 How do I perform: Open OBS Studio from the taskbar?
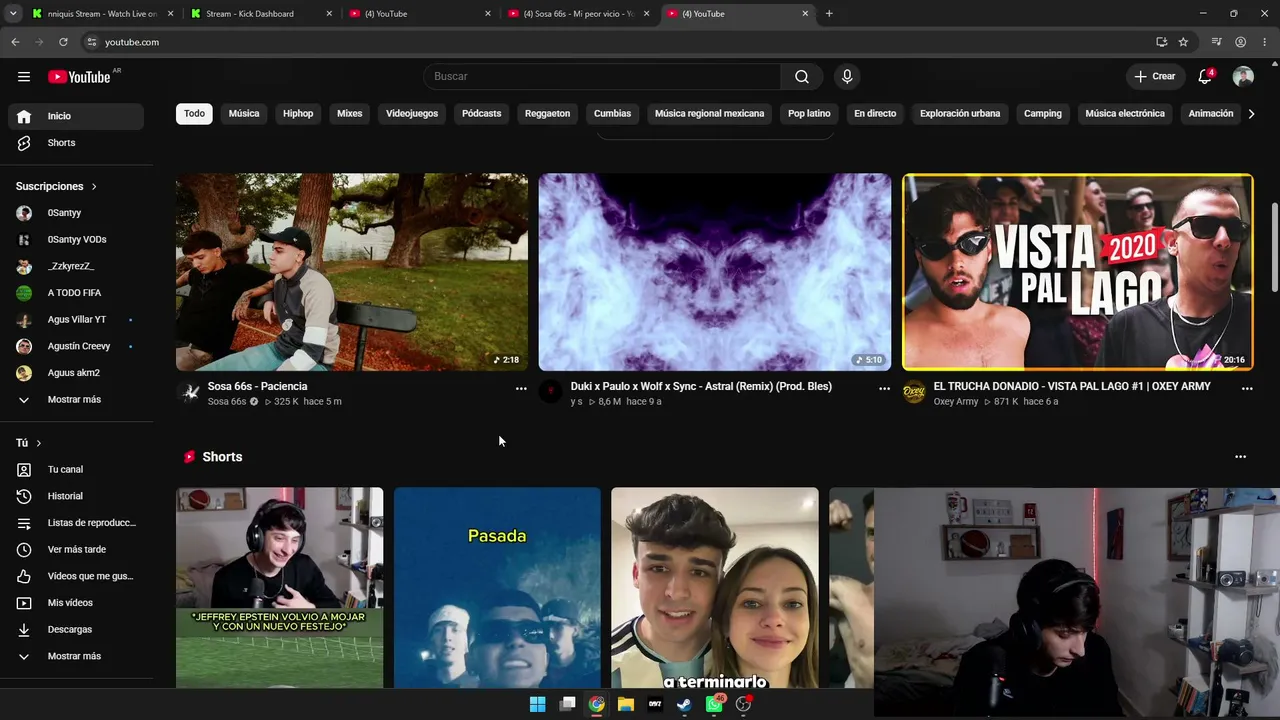[x=743, y=704]
